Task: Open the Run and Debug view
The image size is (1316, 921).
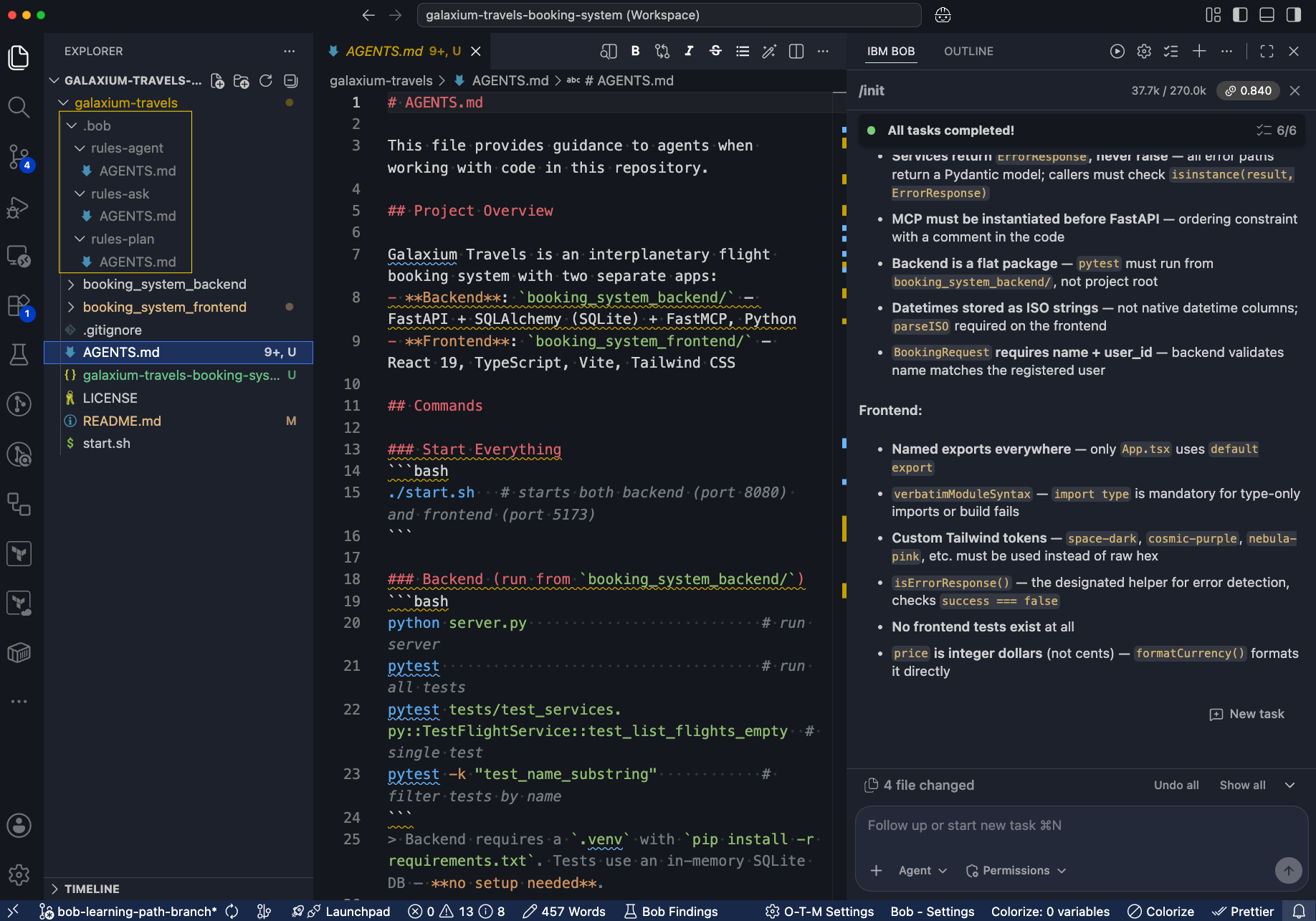Action: tap(19, 206)
